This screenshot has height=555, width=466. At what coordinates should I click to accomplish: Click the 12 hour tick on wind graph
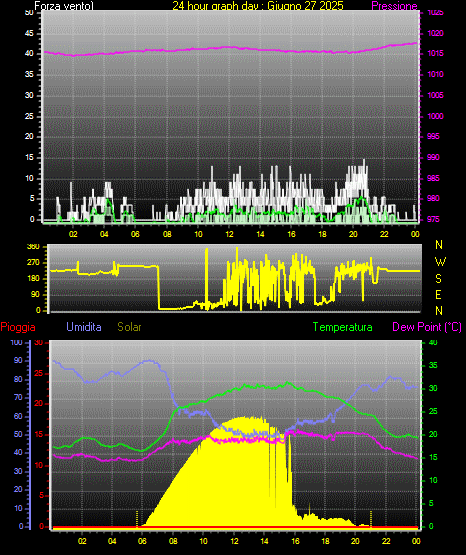229,234
